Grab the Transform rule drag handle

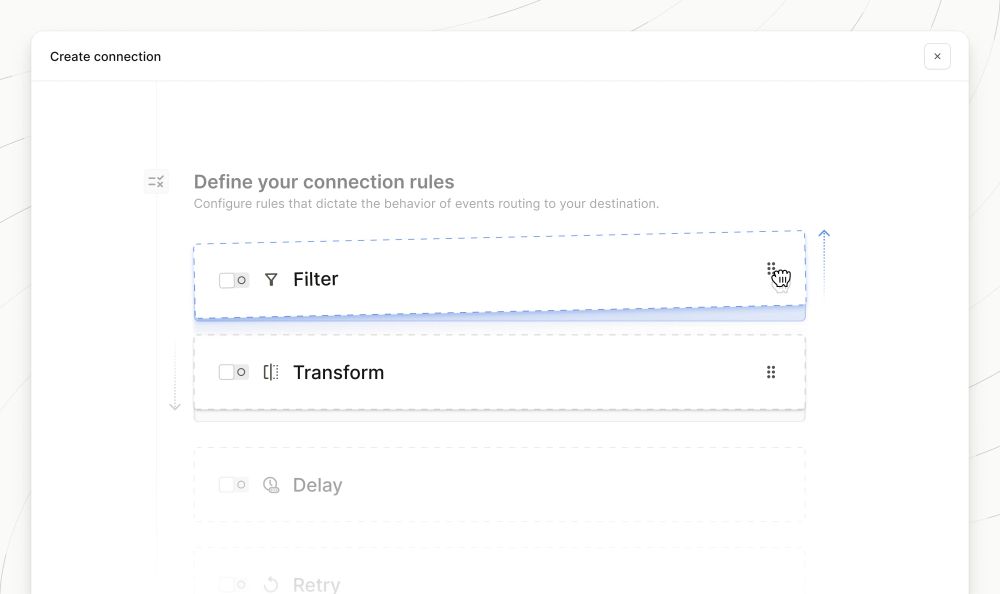pyautogui.click(x=771, y=372)
